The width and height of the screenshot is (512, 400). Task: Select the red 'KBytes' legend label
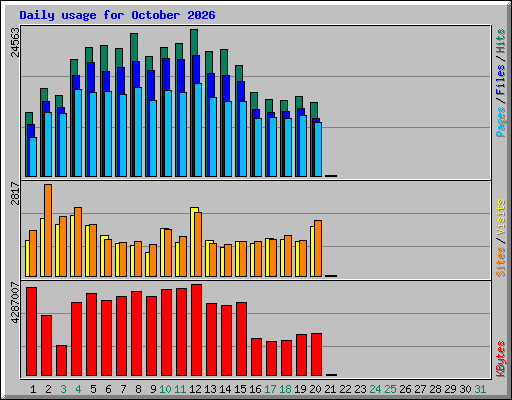point(500,359)
